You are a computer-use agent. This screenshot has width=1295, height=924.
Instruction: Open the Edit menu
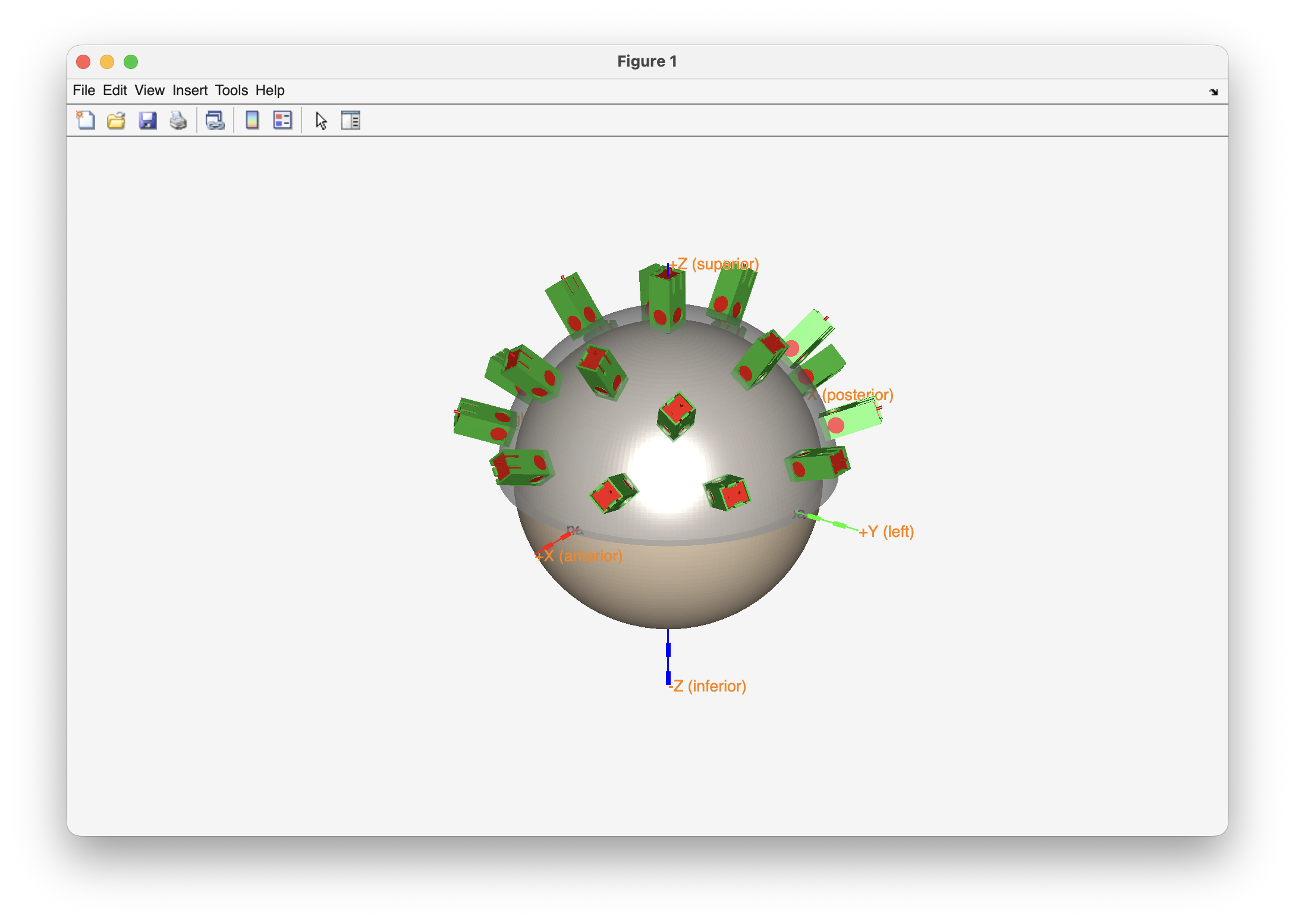(115, 90)
